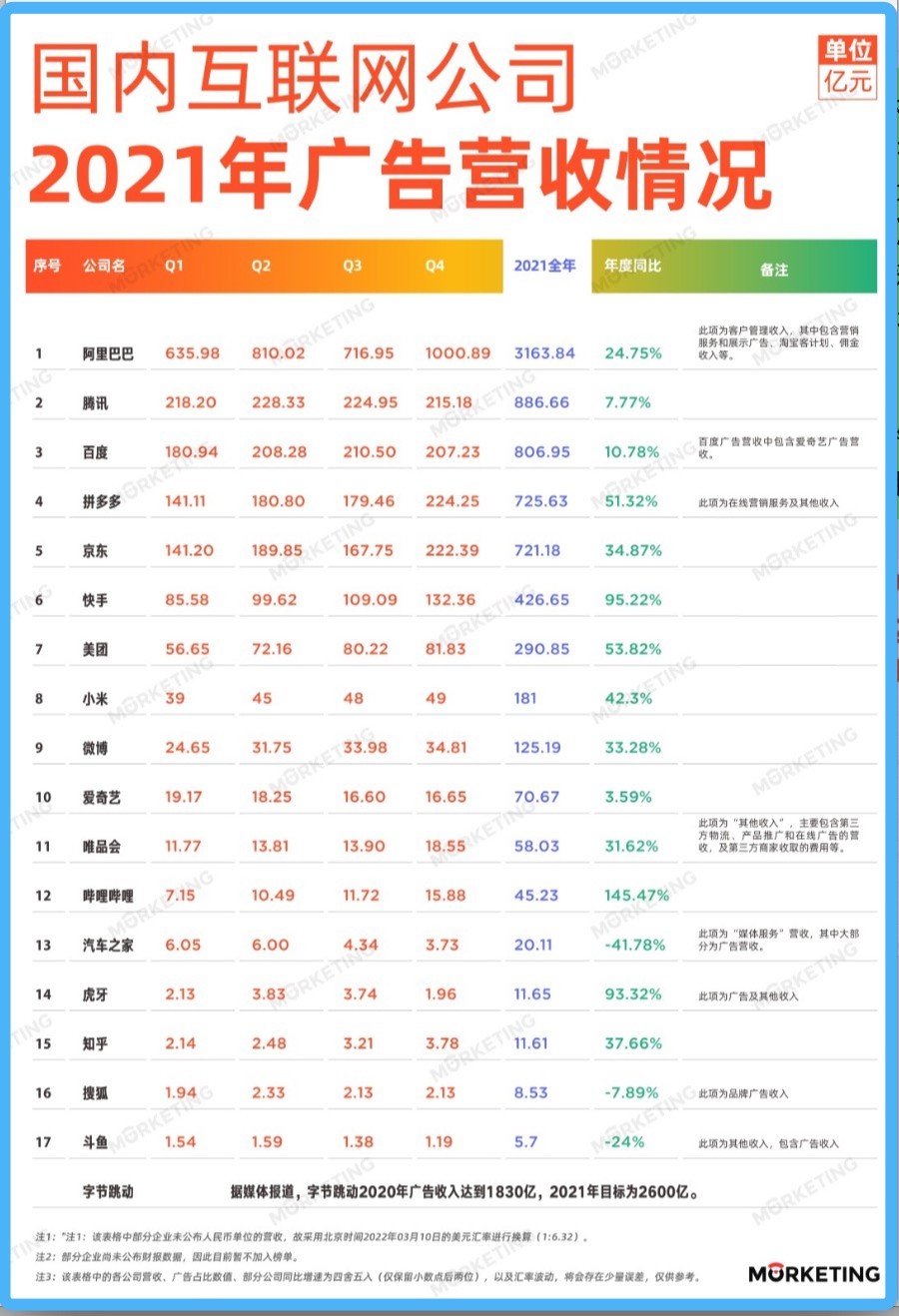The width and height of the screenshot is (899, 1316).
Task: Click Alibaba Q4 value 1000.89
Action: (457, 352)
